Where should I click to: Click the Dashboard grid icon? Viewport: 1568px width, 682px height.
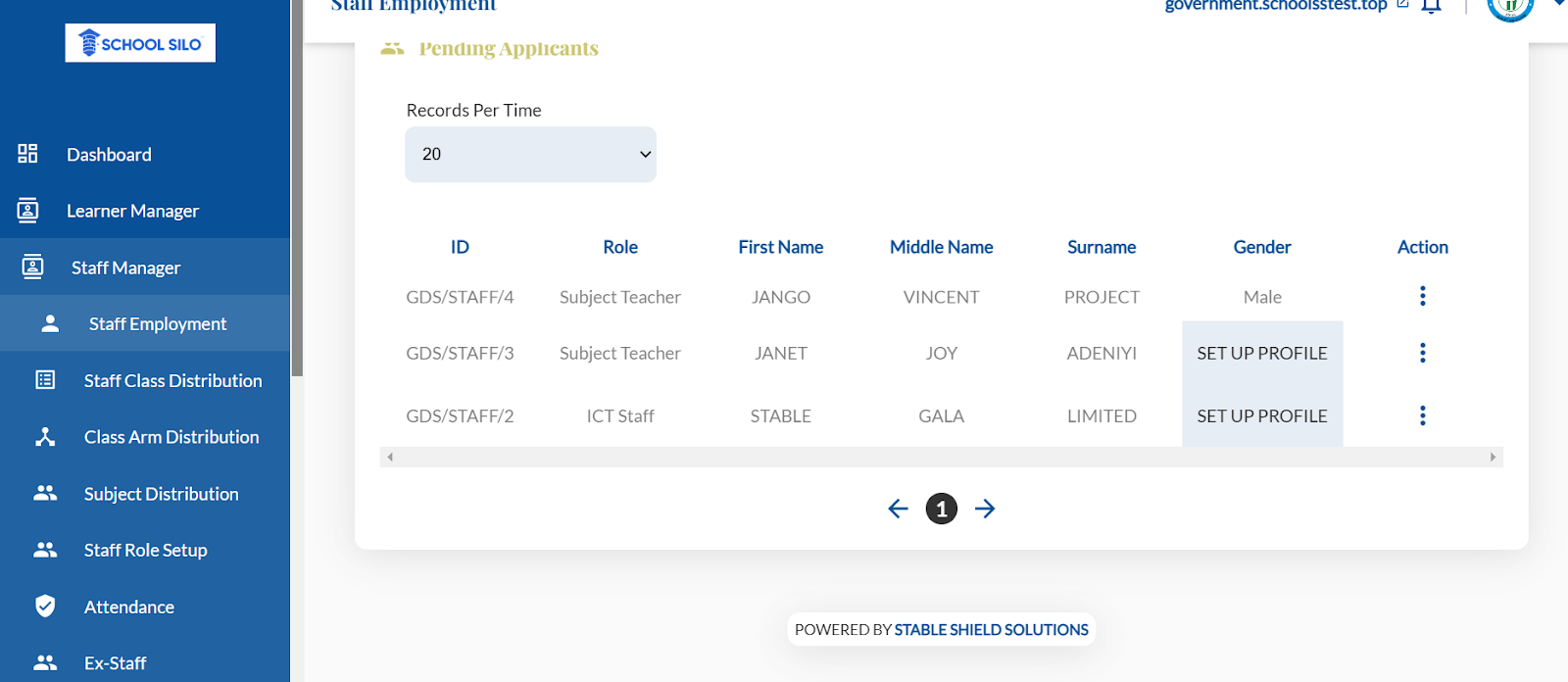[27, 154]
